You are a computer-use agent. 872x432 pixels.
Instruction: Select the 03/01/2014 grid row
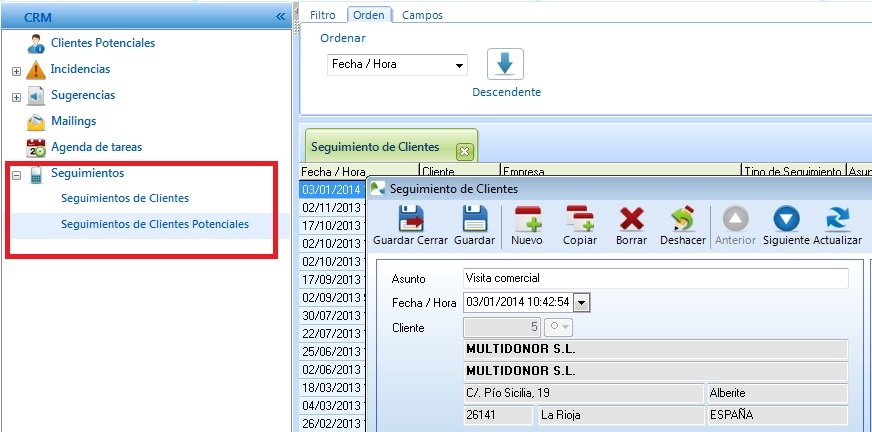pos(333,189)
